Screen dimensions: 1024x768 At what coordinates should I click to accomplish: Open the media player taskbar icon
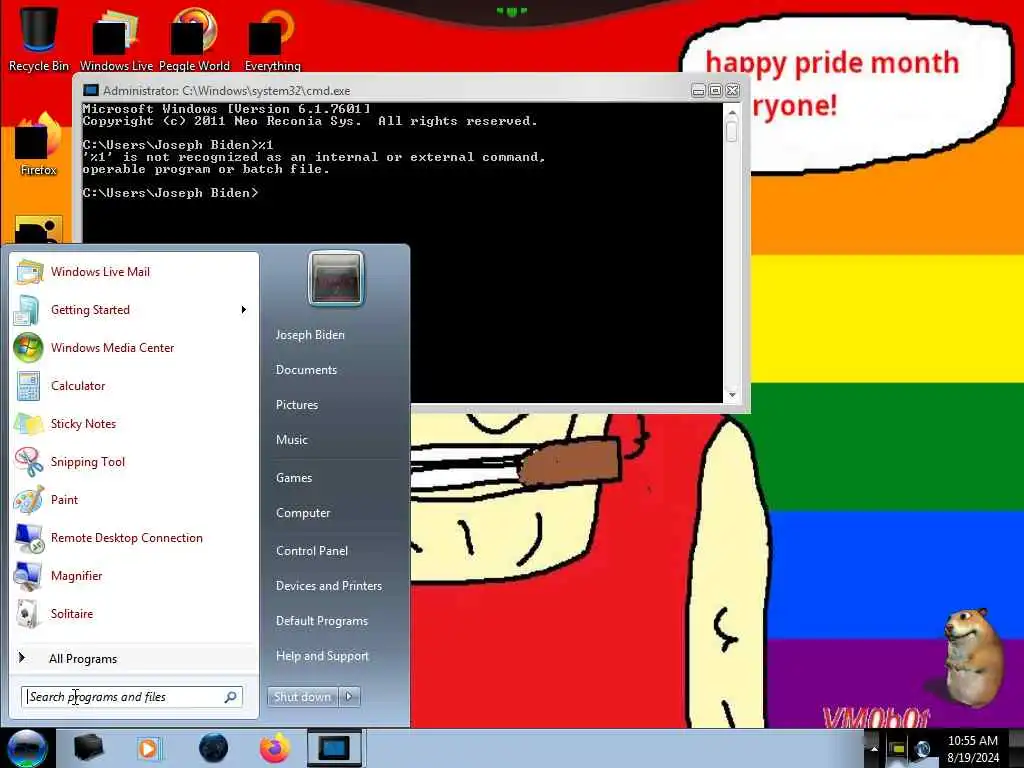[149, 748]
